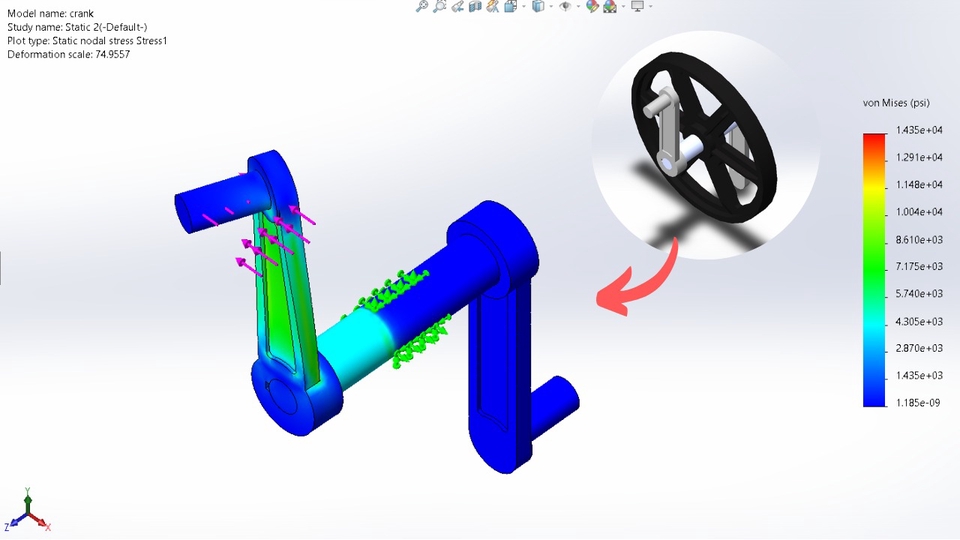
Task: Click the maximum legend value 1.435e+04
Action: click(x=919, y=130)
